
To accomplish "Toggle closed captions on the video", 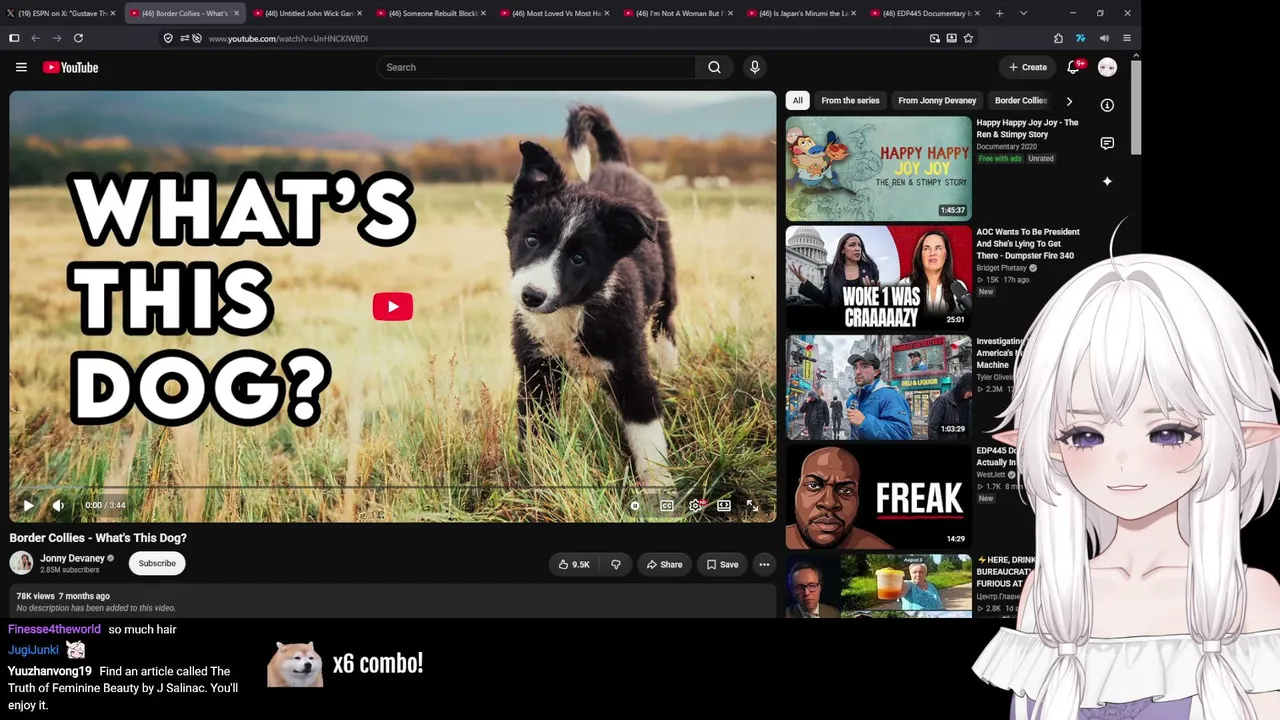I will (x=667, y=505).
